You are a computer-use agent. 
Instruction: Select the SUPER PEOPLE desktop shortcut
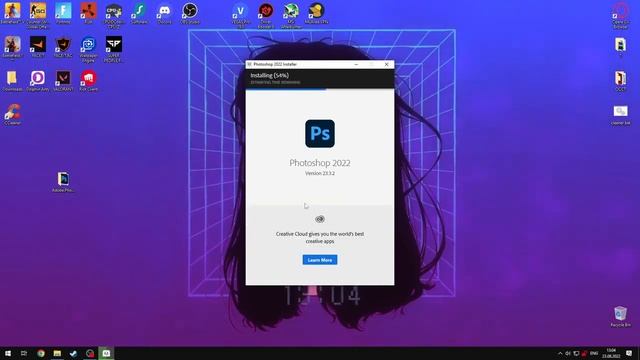click(113, 49)
